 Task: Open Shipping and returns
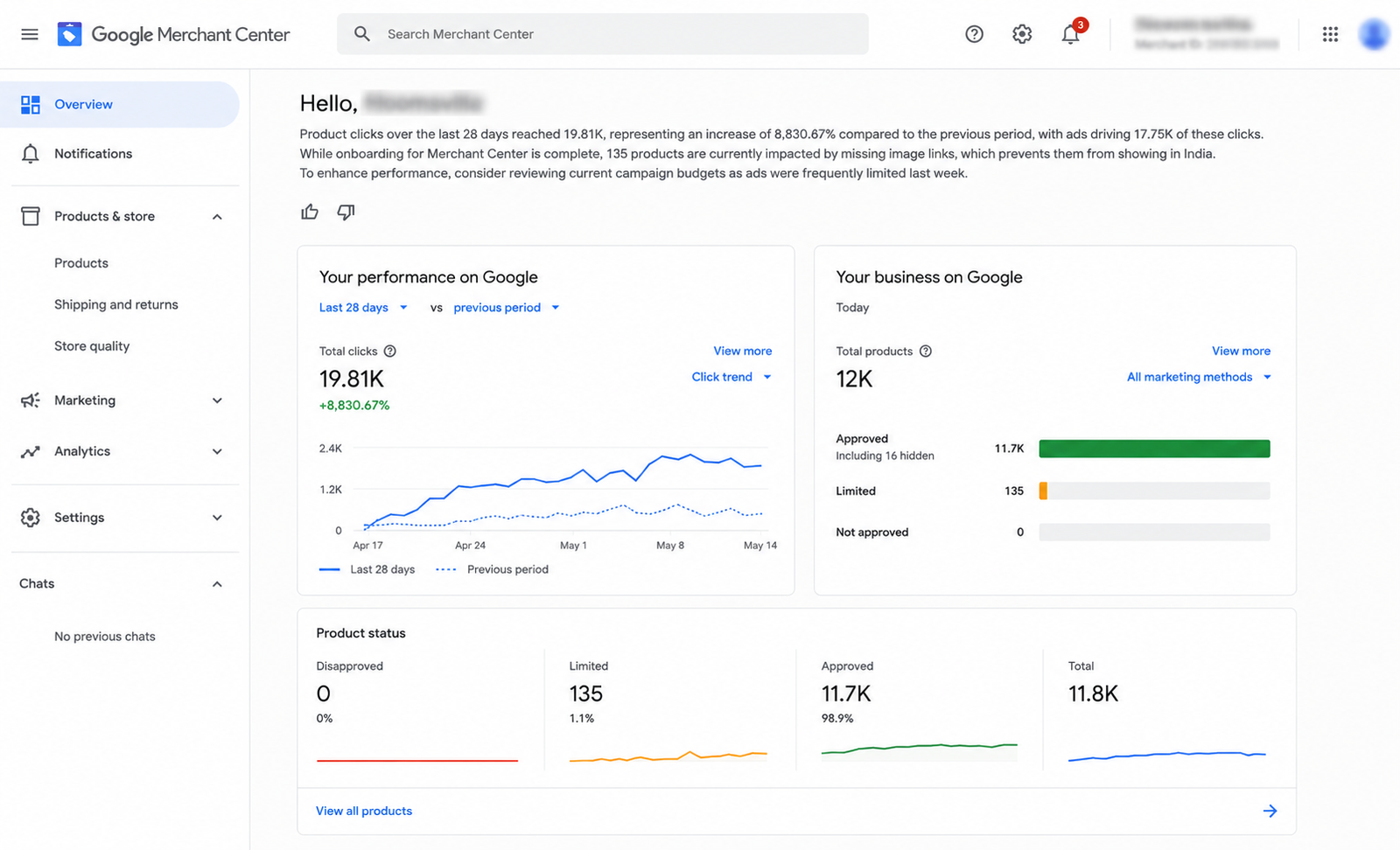(116, 304)
